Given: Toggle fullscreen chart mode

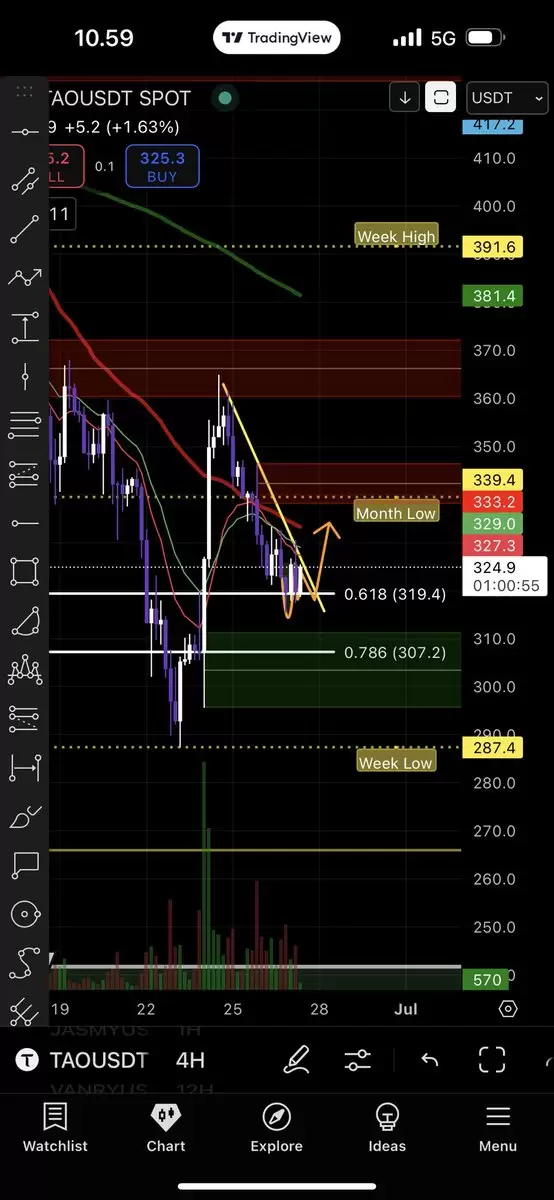Looking at the screenshot, I should click(x=492, y=1060).
